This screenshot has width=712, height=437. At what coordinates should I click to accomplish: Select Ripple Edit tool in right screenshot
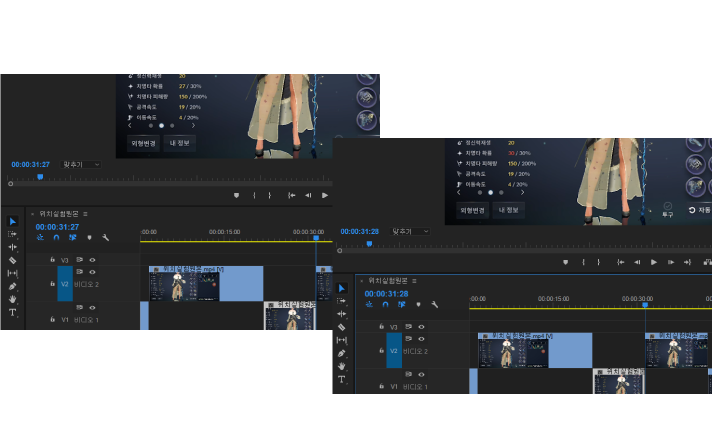(x=342, y=314)
